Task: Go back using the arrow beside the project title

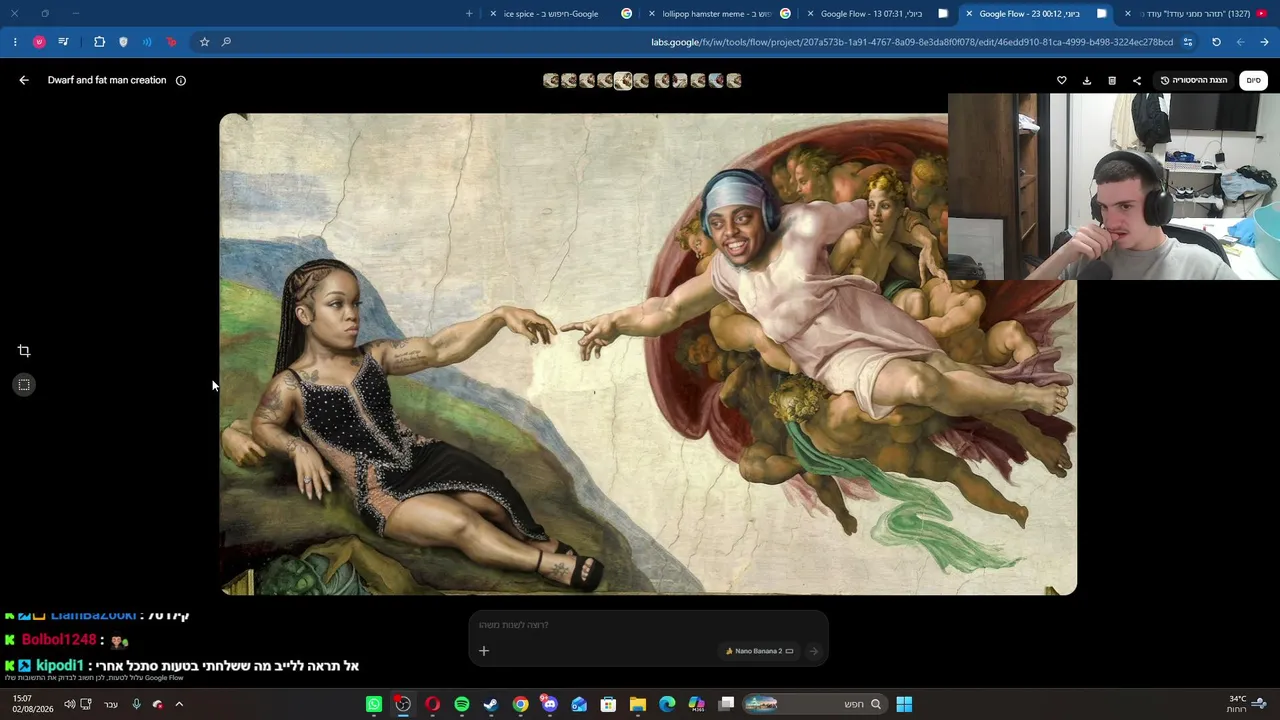Action: click(24, 80)
